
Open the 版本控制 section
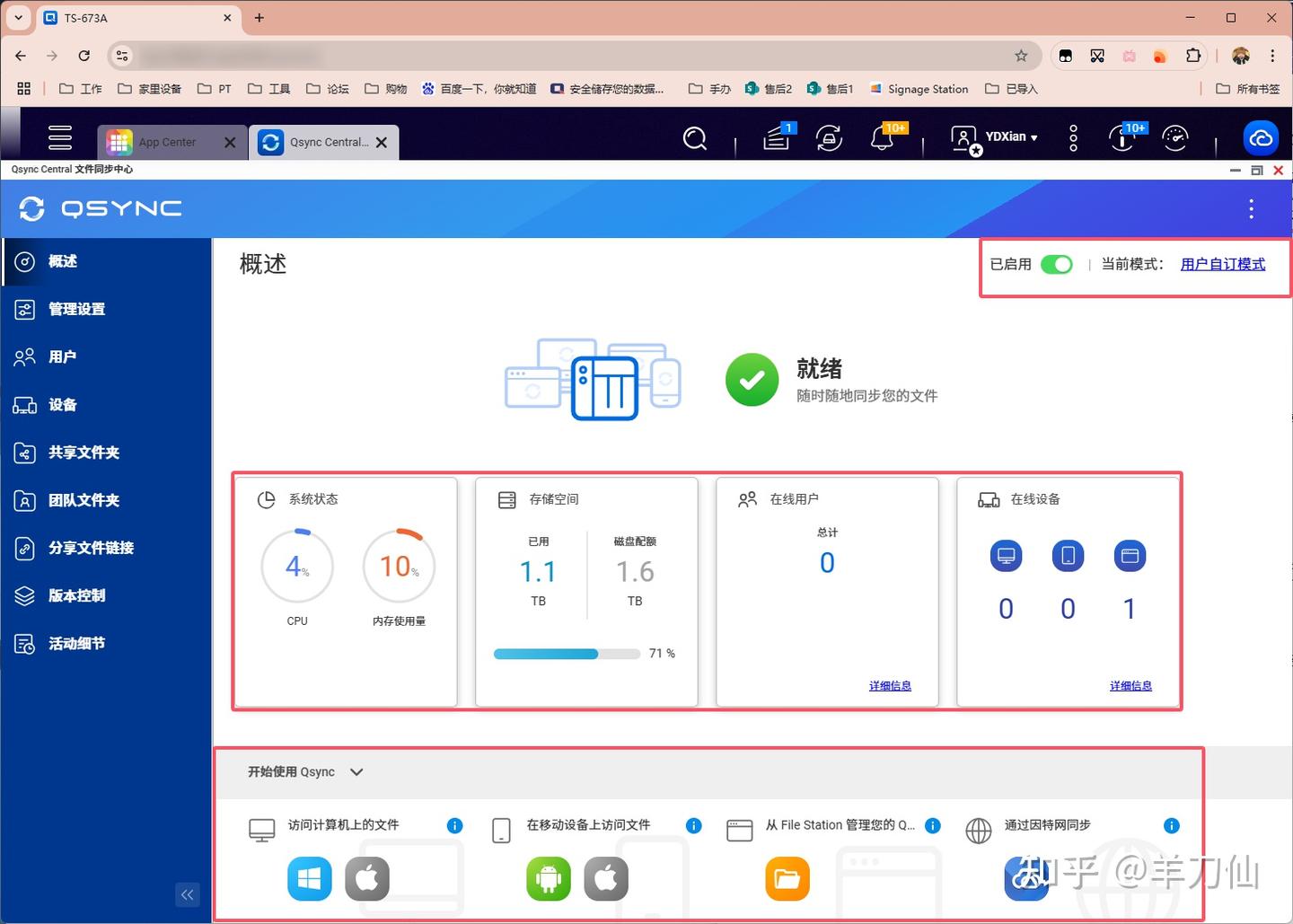pos(77,595)
